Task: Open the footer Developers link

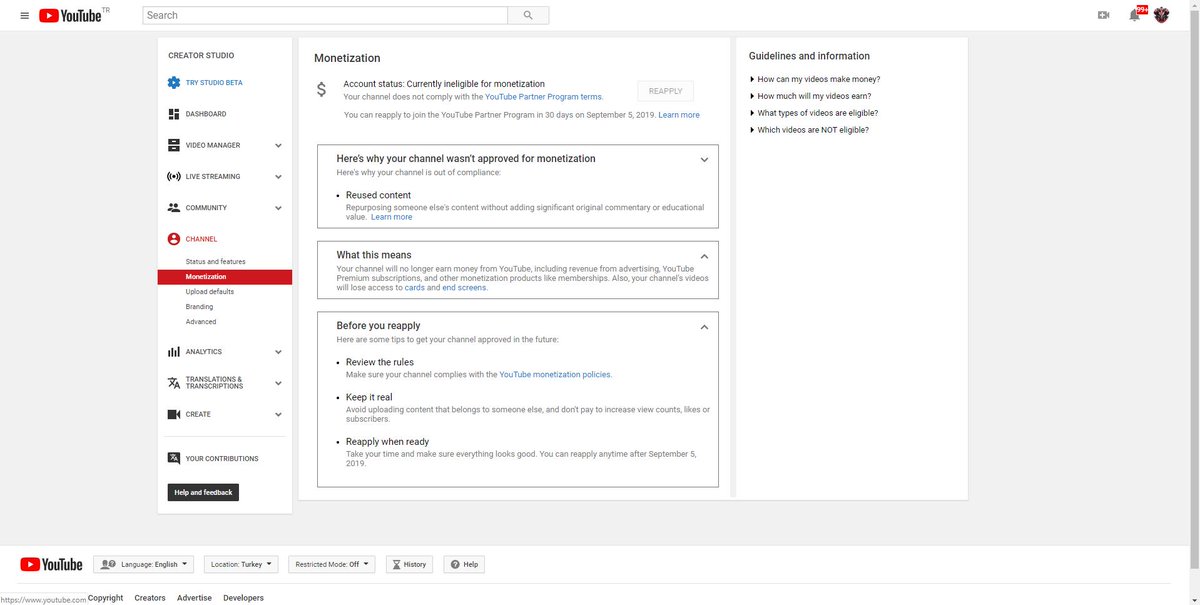Action: [244, 598]
